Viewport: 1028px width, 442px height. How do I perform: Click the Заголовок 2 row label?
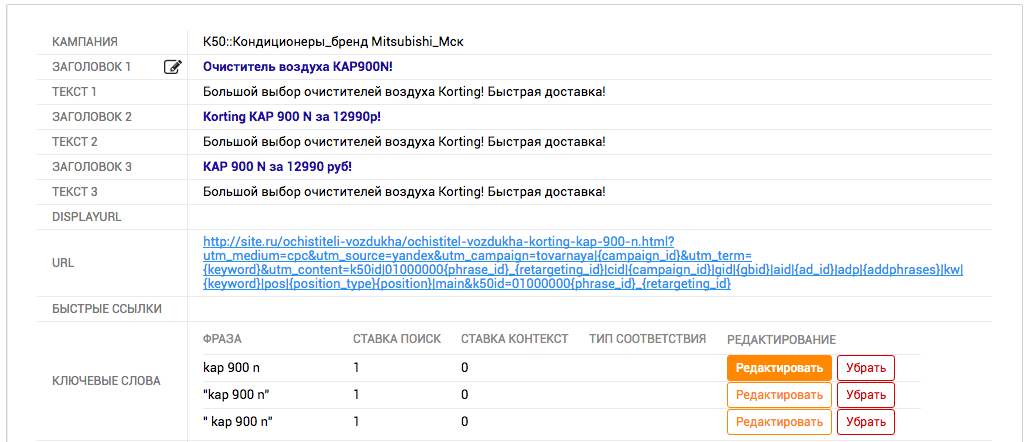point(92,117)
